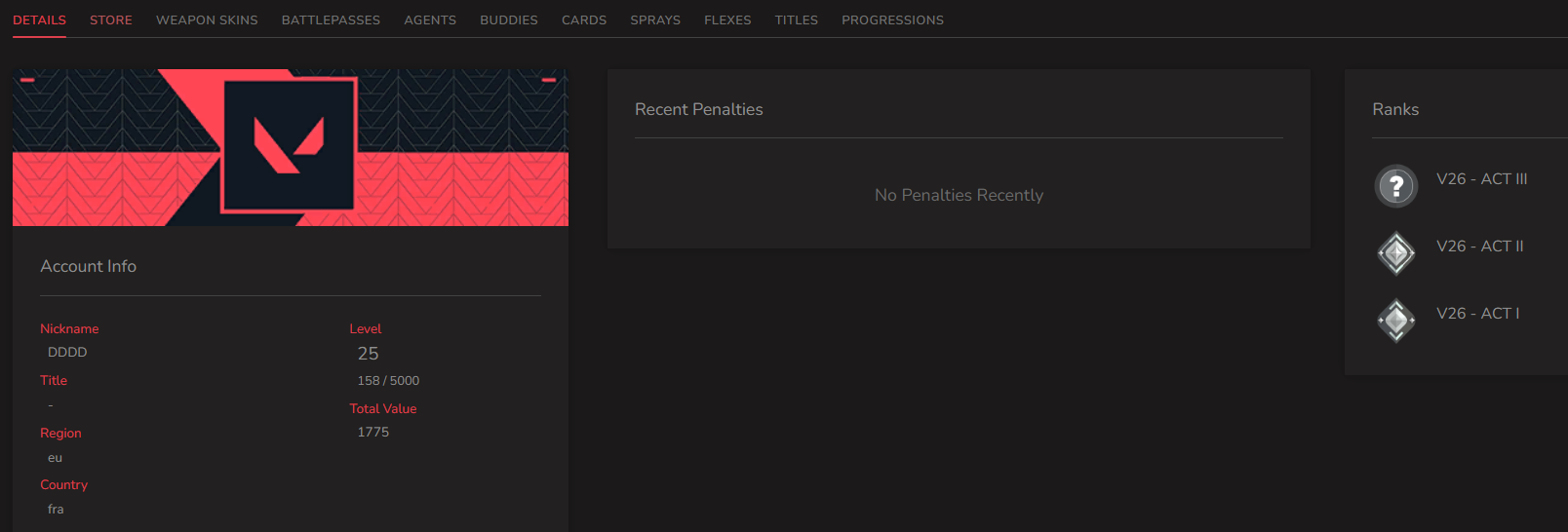This screenshot has height=532, width=1568.
Task: Click the V26 - ACT III label
Action: coord(1482,179)
